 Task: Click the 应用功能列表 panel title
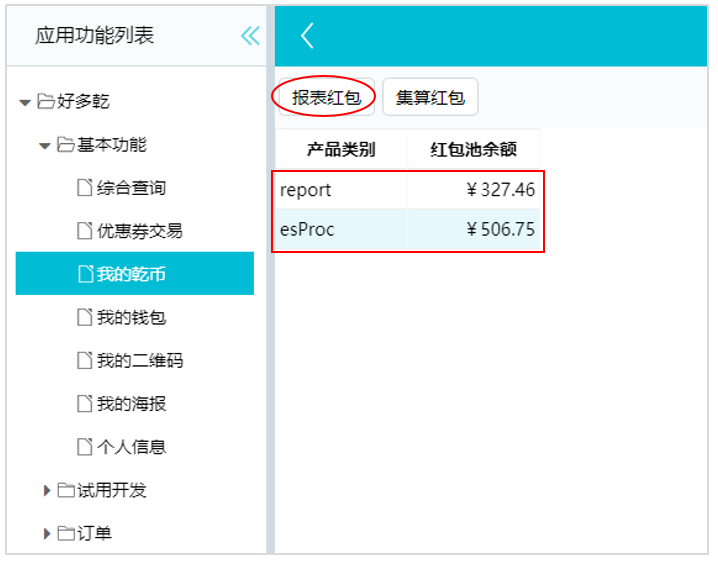[95, 35]
